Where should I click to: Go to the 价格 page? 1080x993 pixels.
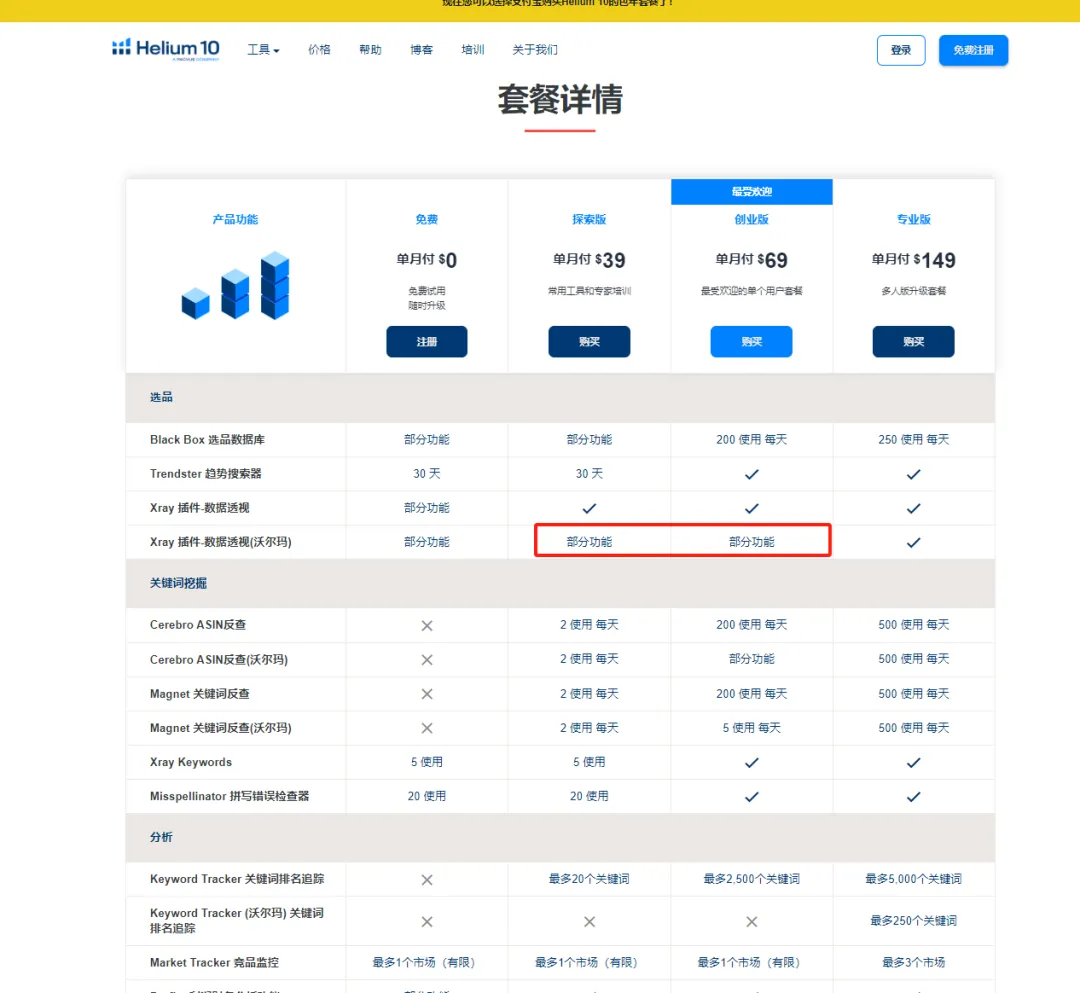click(x=319, y=50)
